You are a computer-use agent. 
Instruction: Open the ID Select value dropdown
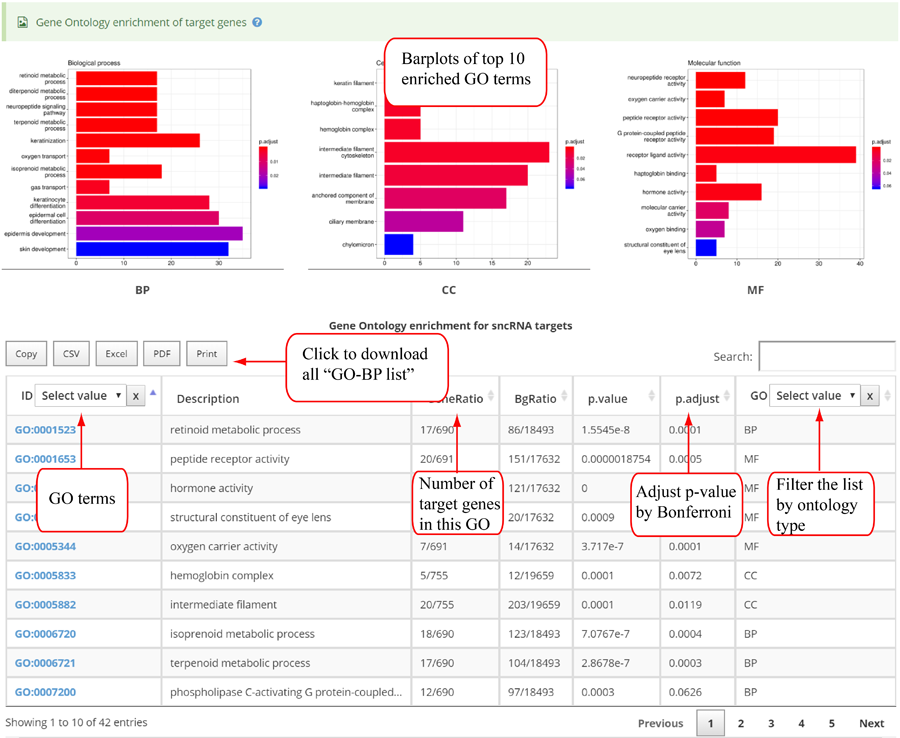tap(80, 396)
